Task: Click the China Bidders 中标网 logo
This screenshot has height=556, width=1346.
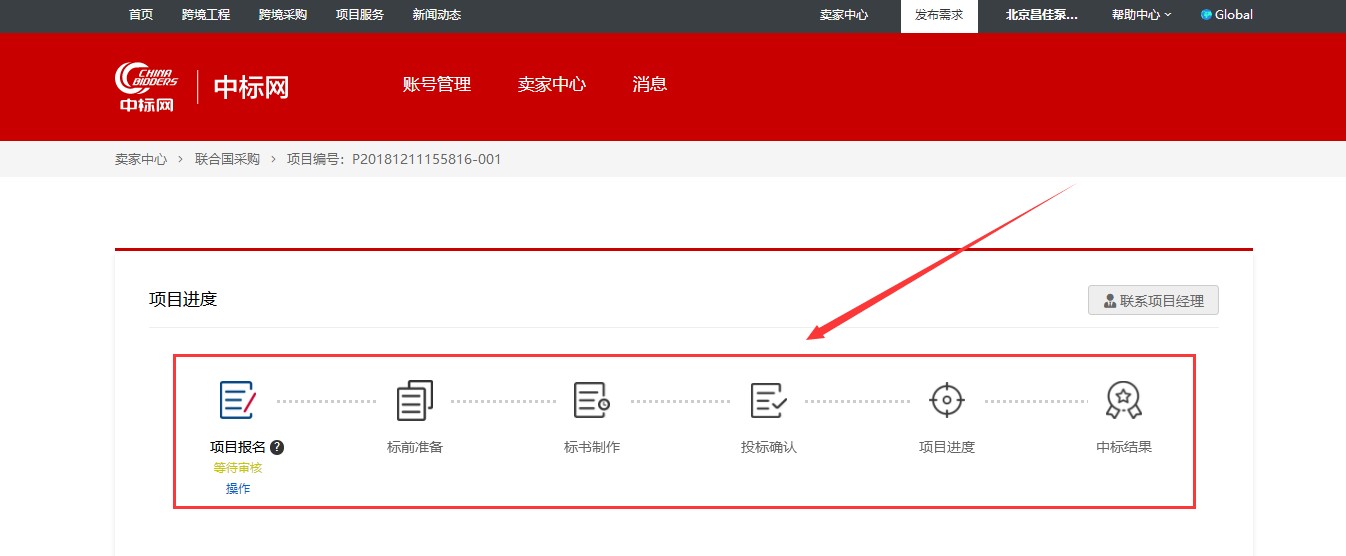Action: pyautogui.click(x=147, y=87)
